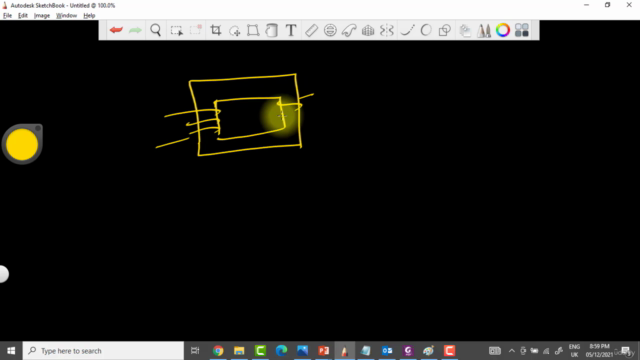Viewport: 640px width, 360px height.
Task: Toggle the Symmetry tool
Action: pyautogui.click(x=387, y=30)
